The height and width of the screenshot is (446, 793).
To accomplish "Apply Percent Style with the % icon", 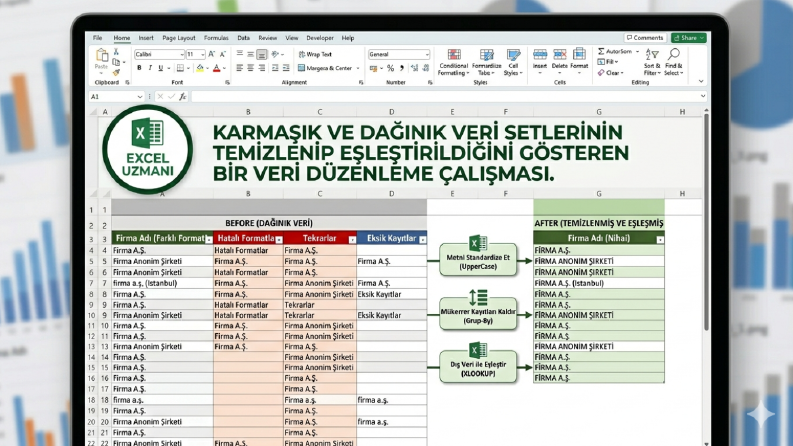I will [x=390, y=68].
